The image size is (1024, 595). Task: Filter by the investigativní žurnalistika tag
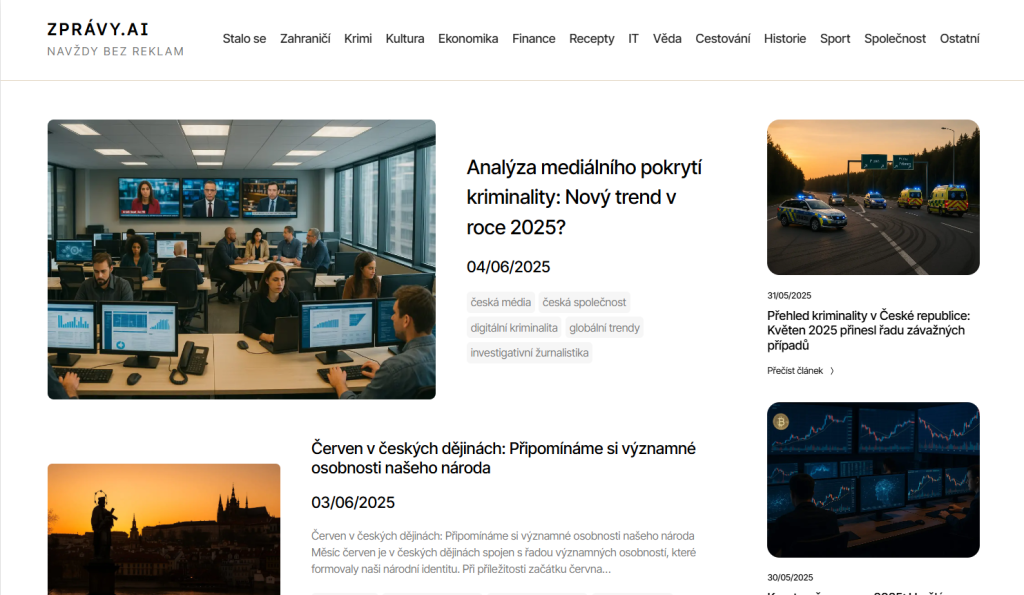pyautogui.click(x=529, y=353)
